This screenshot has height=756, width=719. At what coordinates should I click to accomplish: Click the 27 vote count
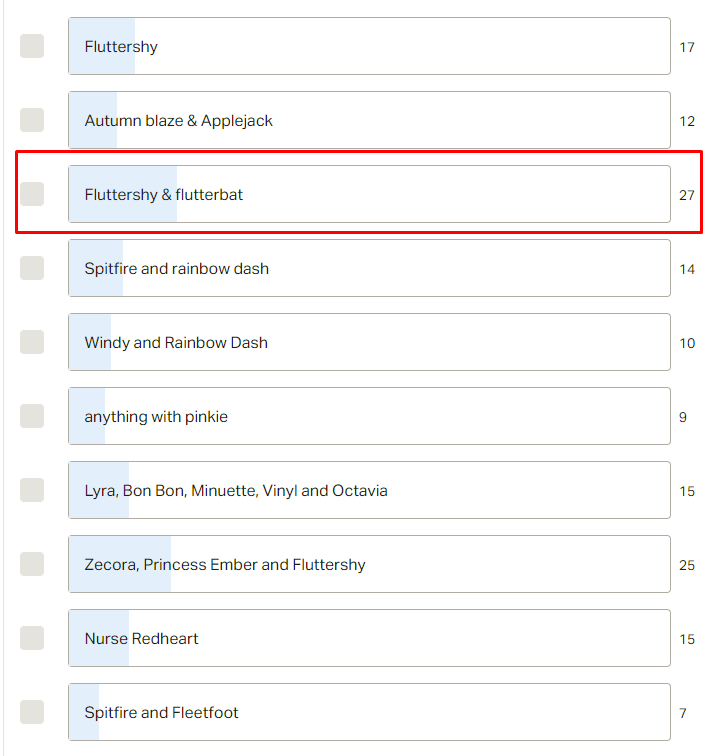pyautogui.click(x=687, y=195)
